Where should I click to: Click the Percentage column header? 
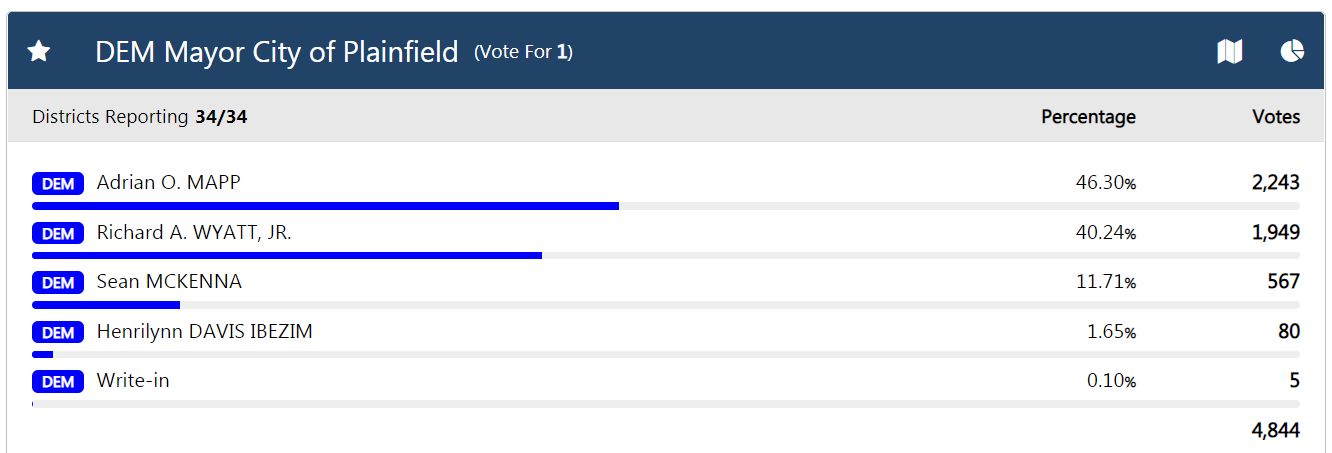click(1088, 117)
